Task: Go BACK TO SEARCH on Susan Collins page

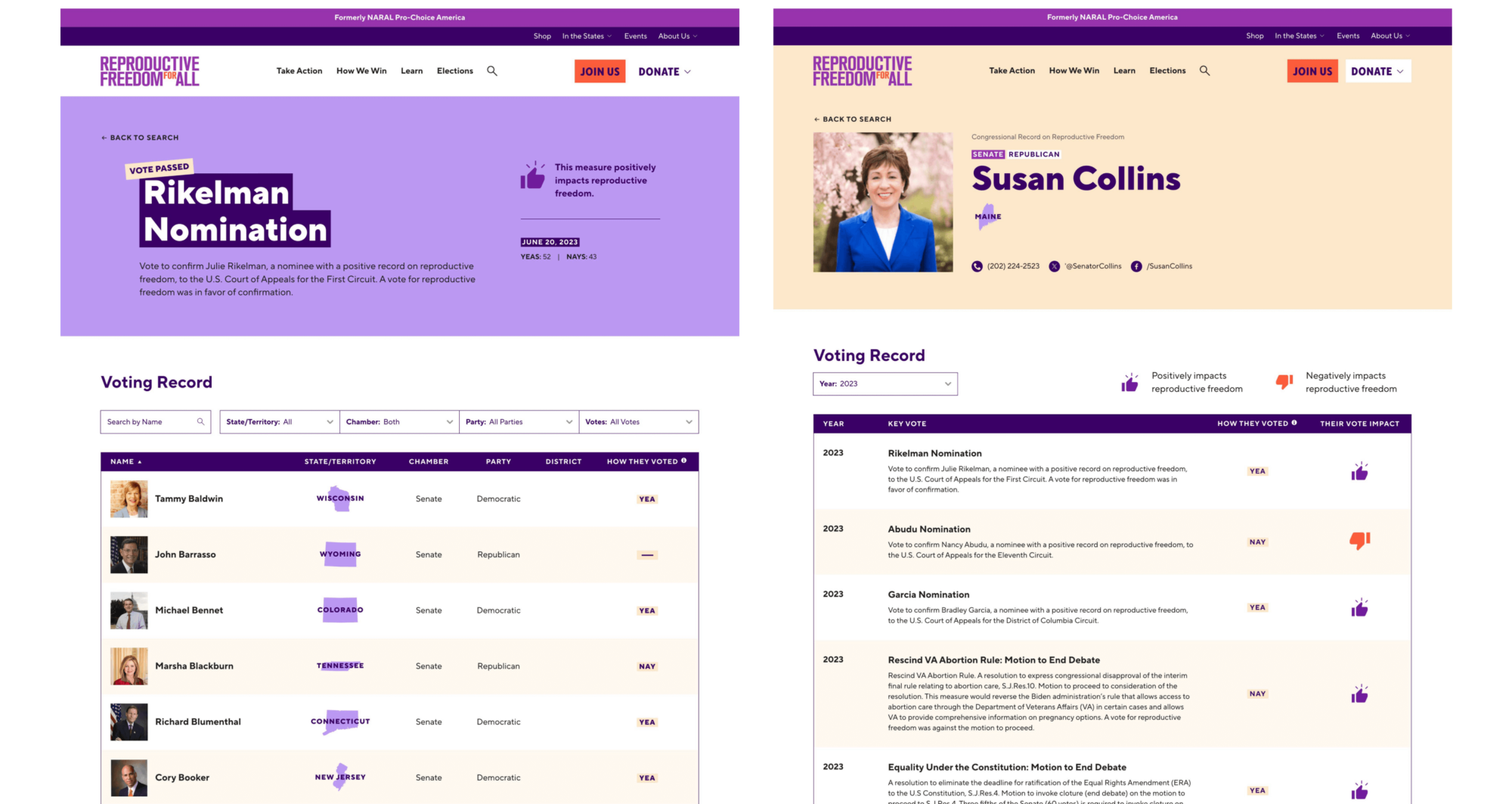Action: point(852,120)
